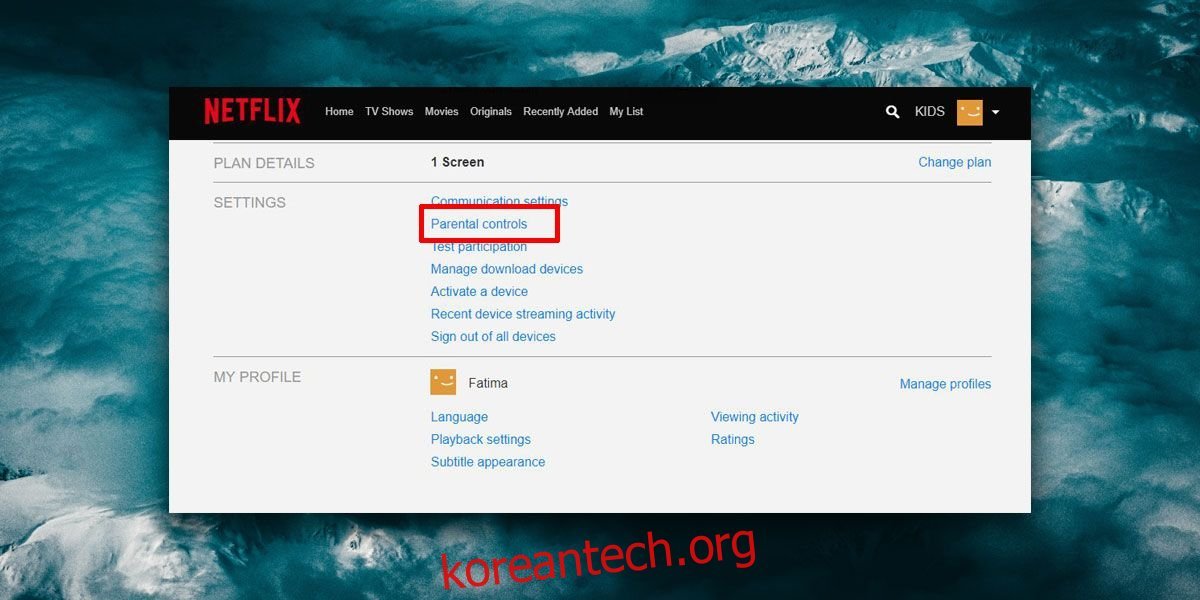Open Recently Added section

click(561, 112)
